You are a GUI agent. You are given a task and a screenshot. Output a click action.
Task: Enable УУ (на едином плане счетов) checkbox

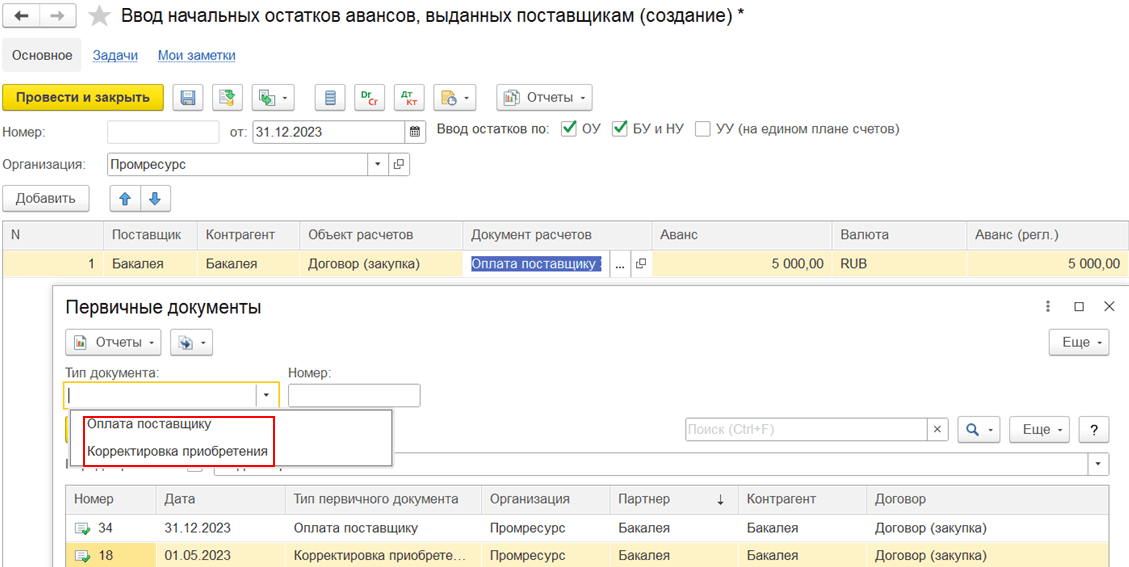pos(703,129)
